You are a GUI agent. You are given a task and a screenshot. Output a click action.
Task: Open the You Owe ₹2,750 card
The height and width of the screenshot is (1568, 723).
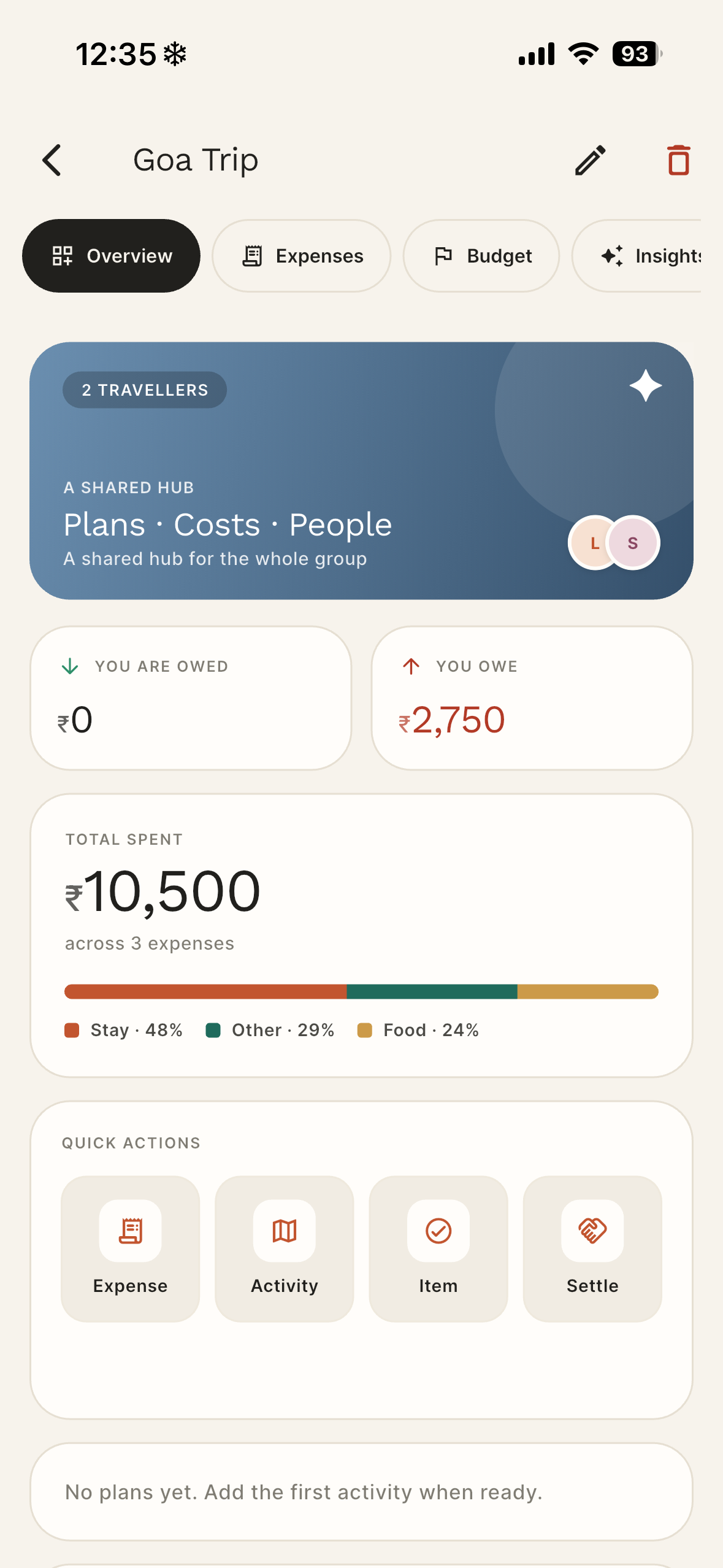click(x=532, y=698)
